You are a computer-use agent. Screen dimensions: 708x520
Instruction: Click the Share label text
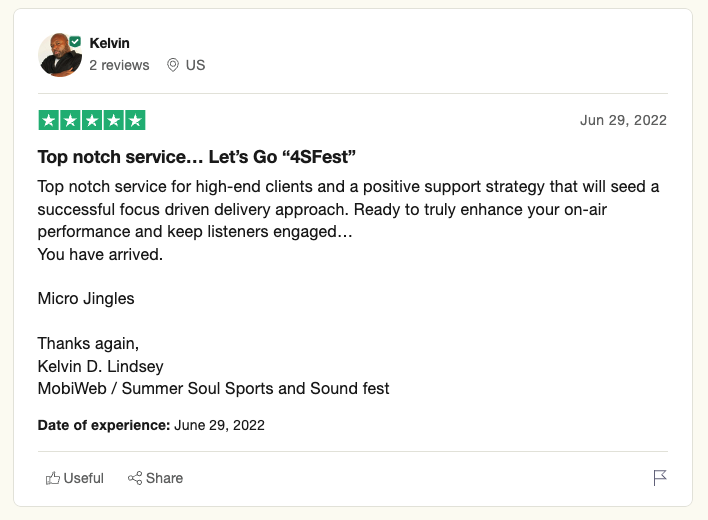(164, 478)
